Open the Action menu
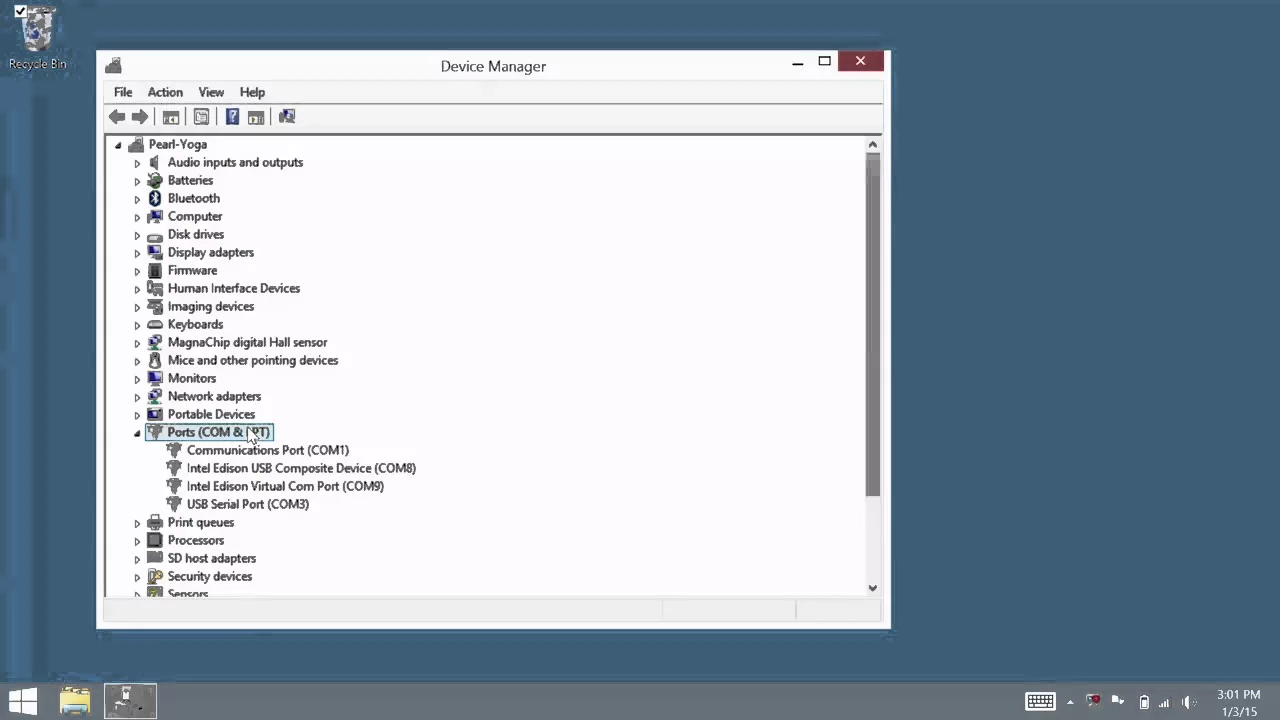 click(165, 92)
